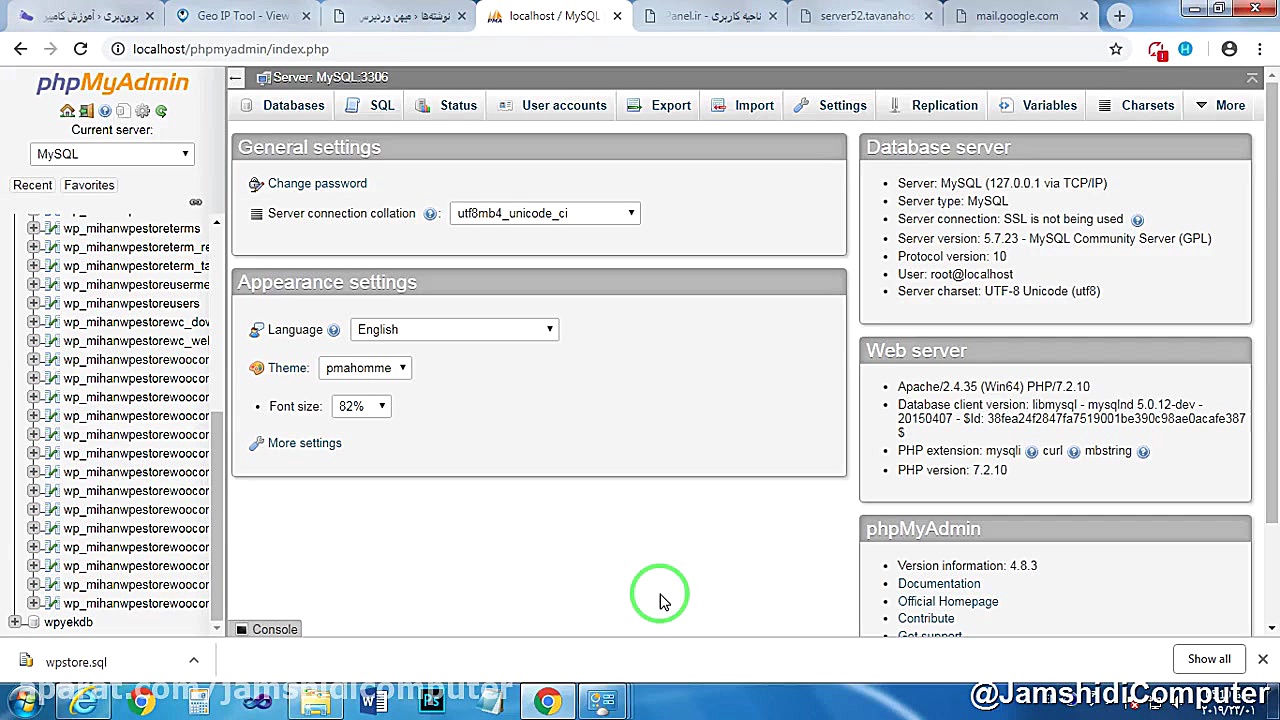Open the Theme dropdown showing pmahomme

pyautogui.click(x=365, y=368)
